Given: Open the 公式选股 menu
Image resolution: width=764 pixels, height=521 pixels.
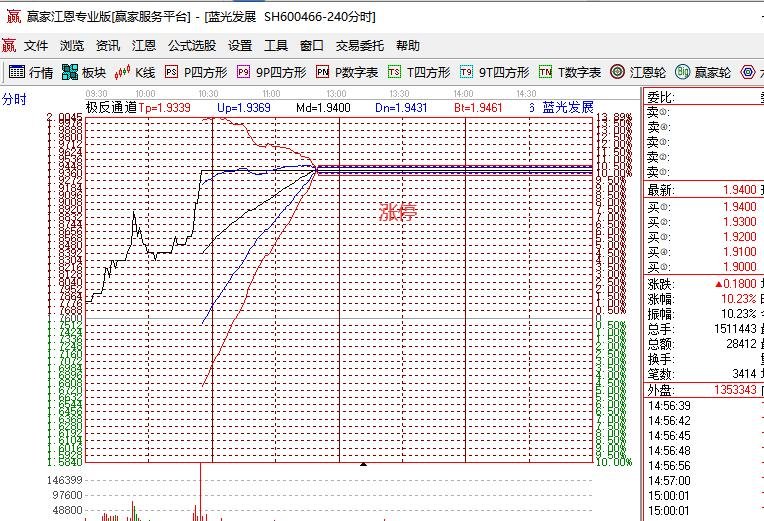Looking at the screenshot, I should (x=192, y=46).
